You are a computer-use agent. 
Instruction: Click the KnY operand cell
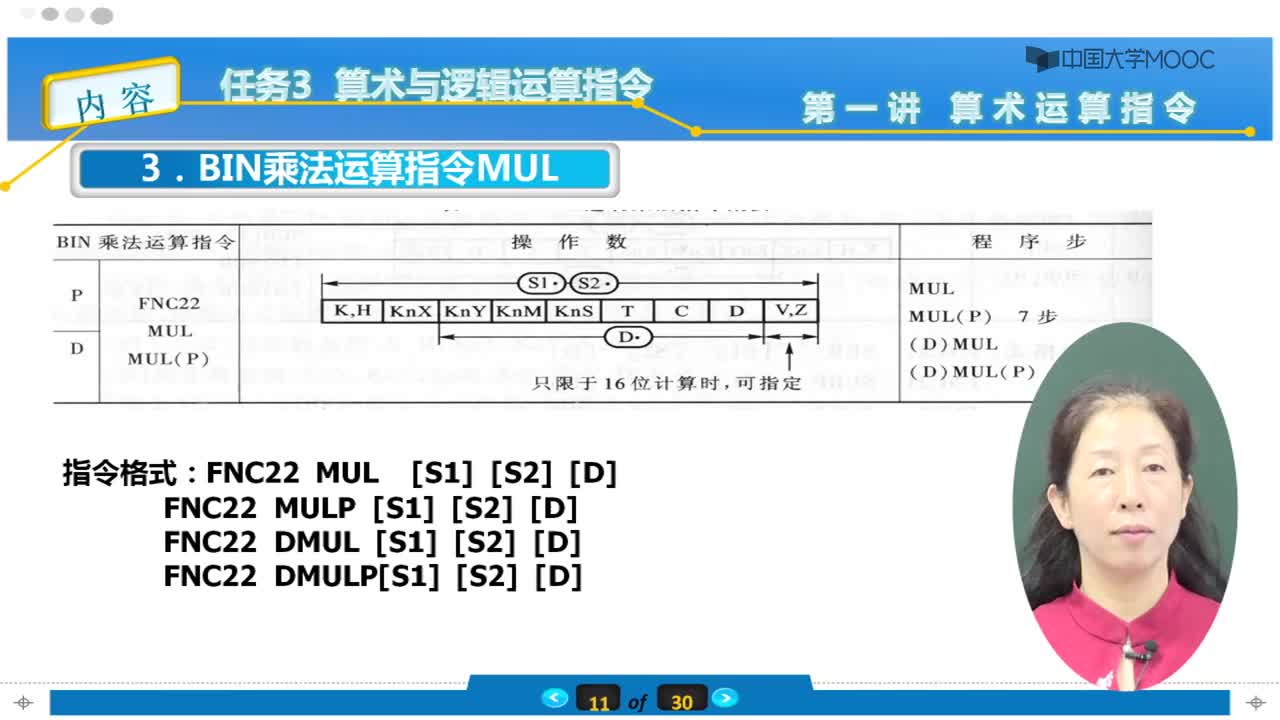click(x=466, y=311)
